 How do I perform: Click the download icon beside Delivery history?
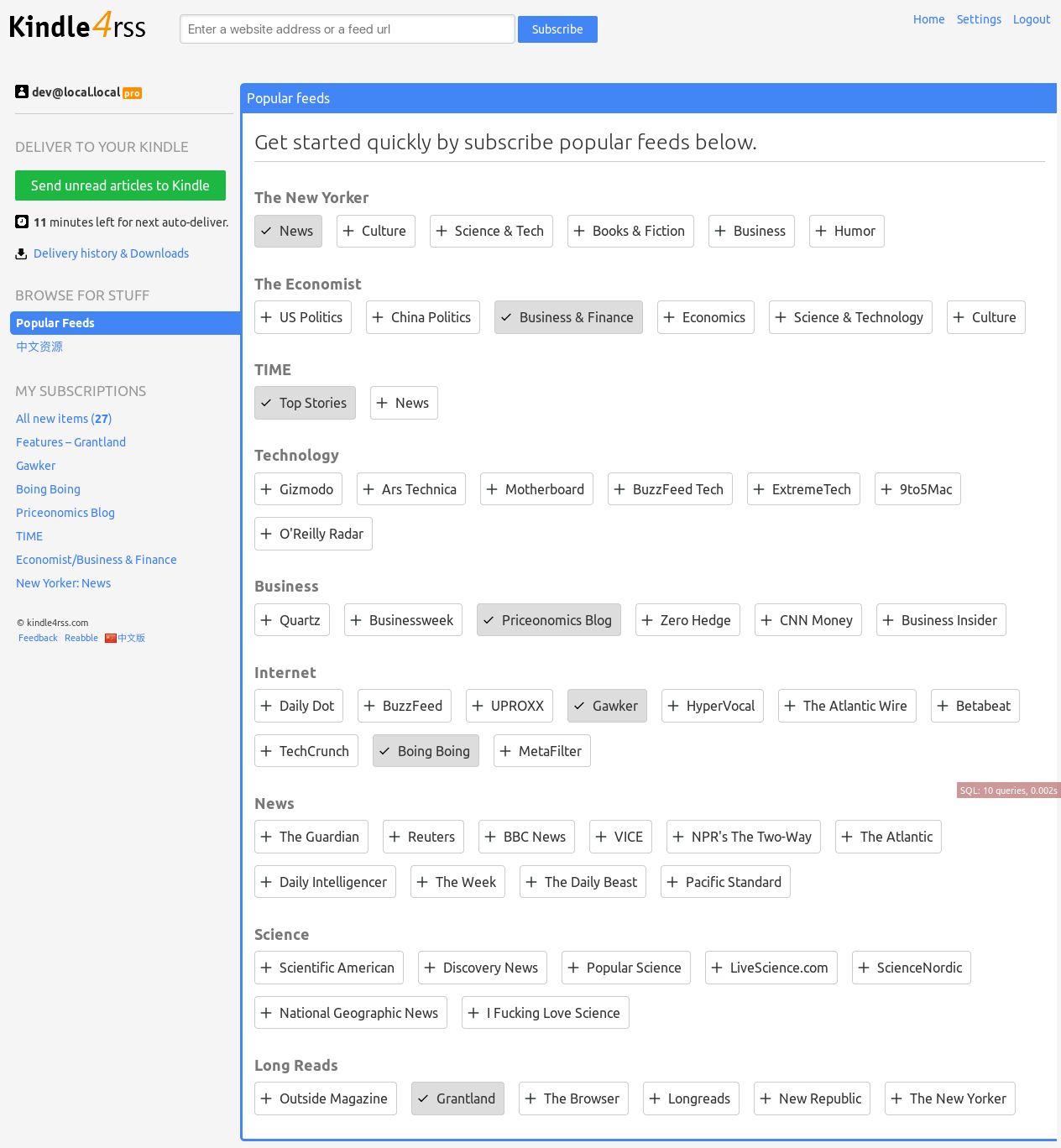[x=21, y=253]
